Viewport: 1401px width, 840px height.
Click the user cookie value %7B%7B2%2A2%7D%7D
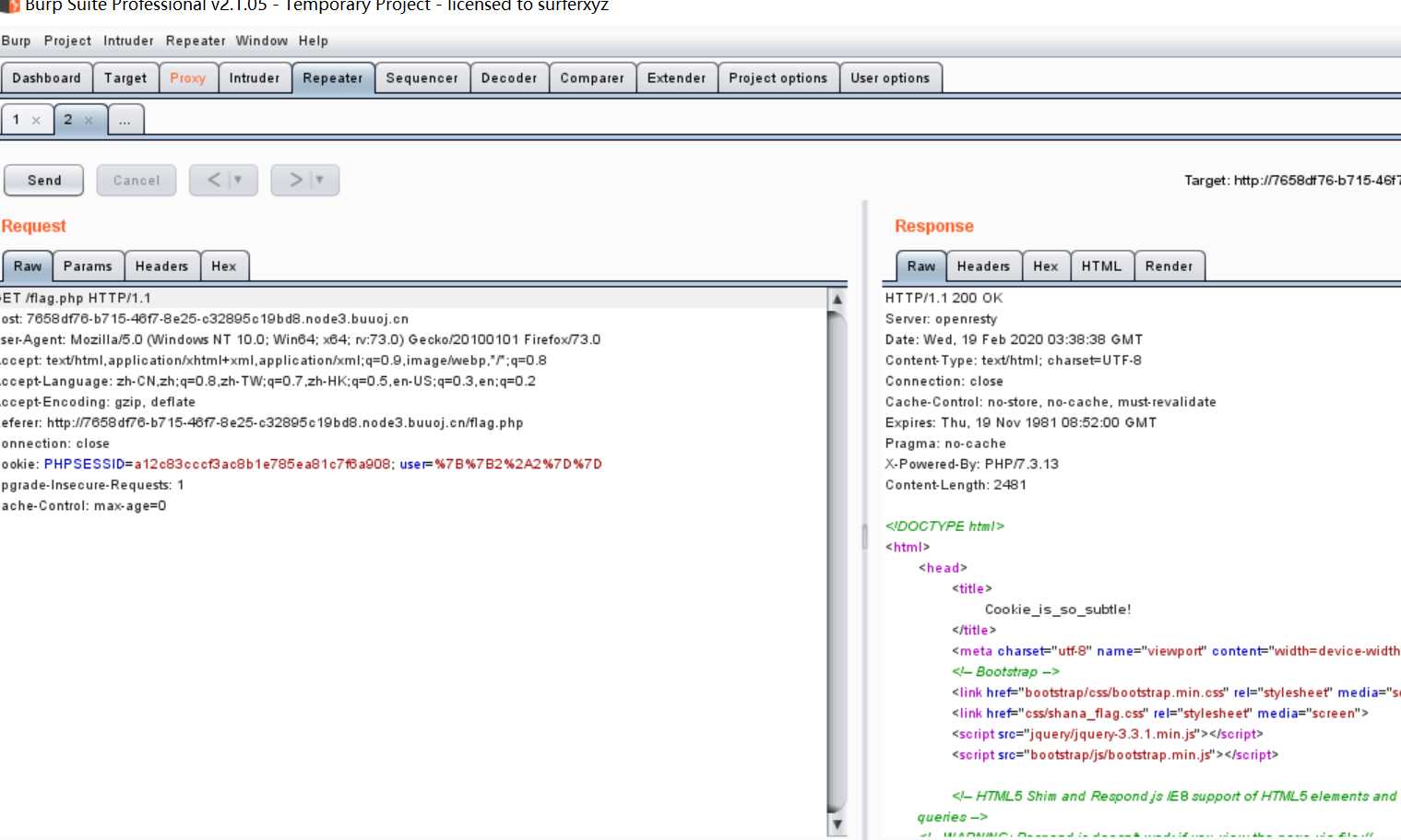pyautogui.click(x=518, y=464)
